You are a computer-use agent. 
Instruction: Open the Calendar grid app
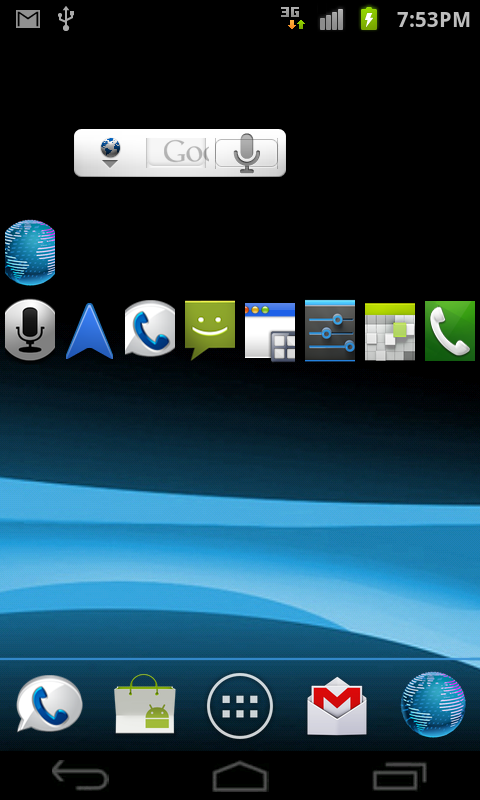click(x=390, y=332)
